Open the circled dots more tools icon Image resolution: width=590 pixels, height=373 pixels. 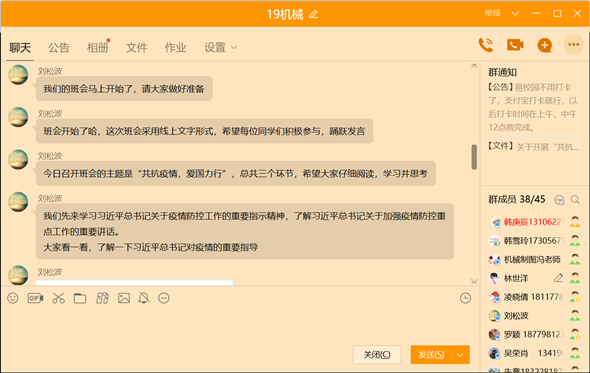164,298
